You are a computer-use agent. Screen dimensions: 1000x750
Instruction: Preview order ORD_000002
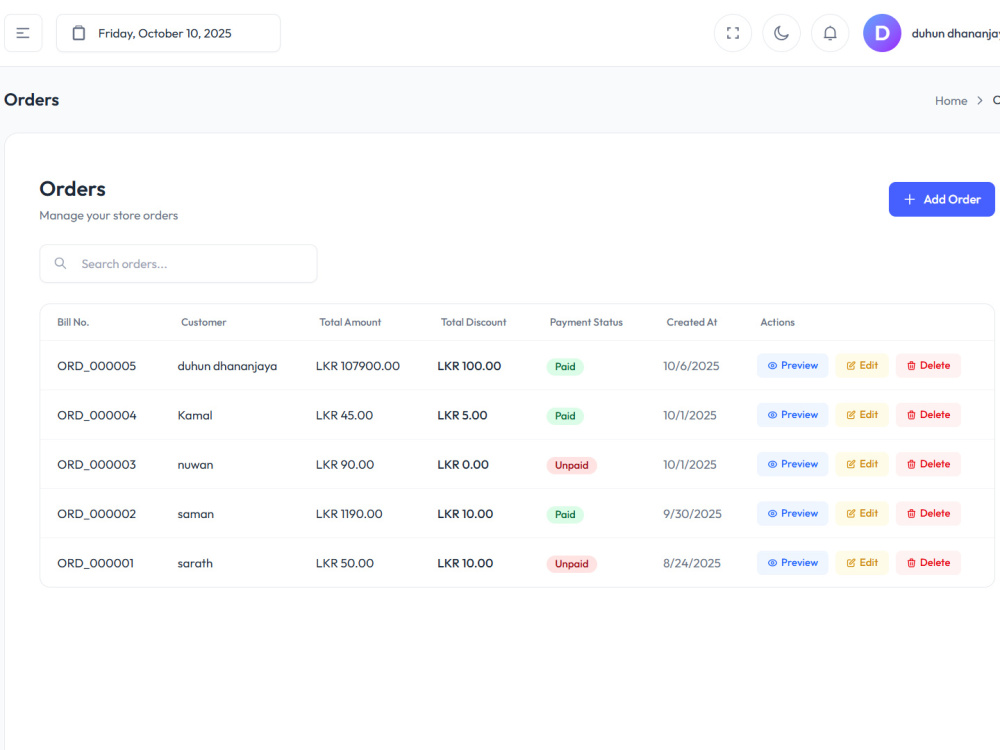coord(792,513)
